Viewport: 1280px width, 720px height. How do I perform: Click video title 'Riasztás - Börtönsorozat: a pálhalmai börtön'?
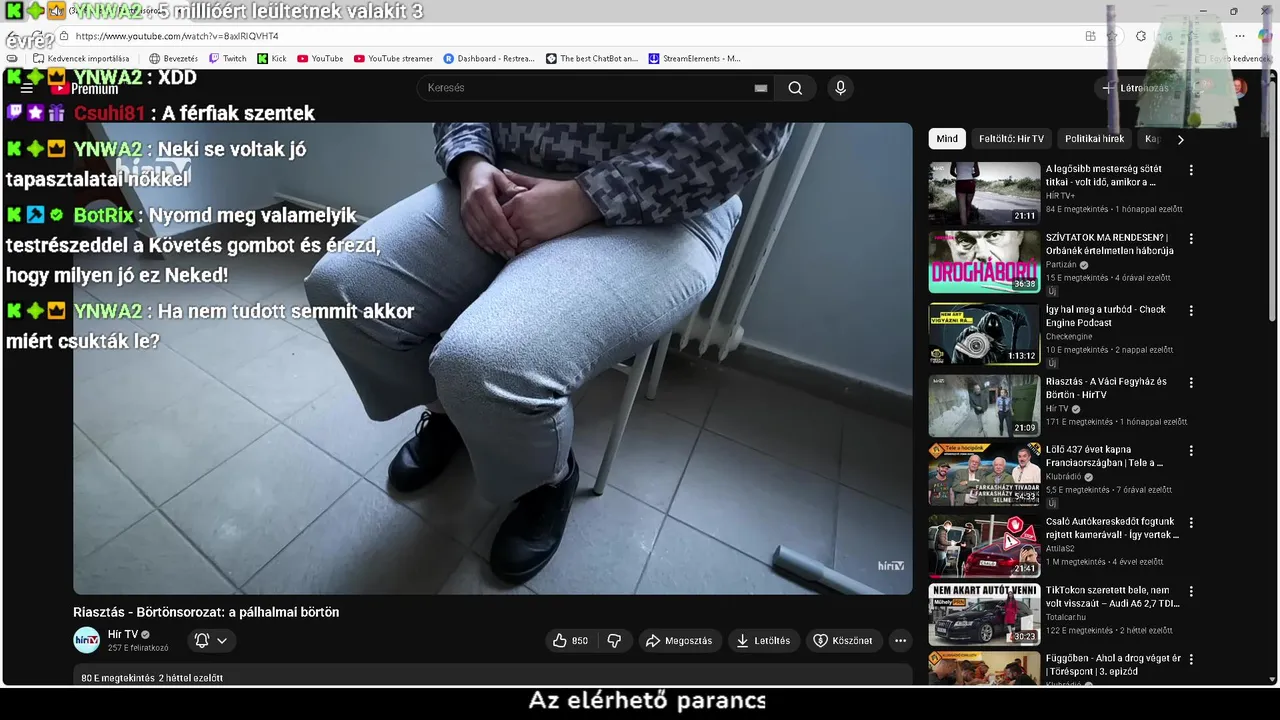click(206, 612)
